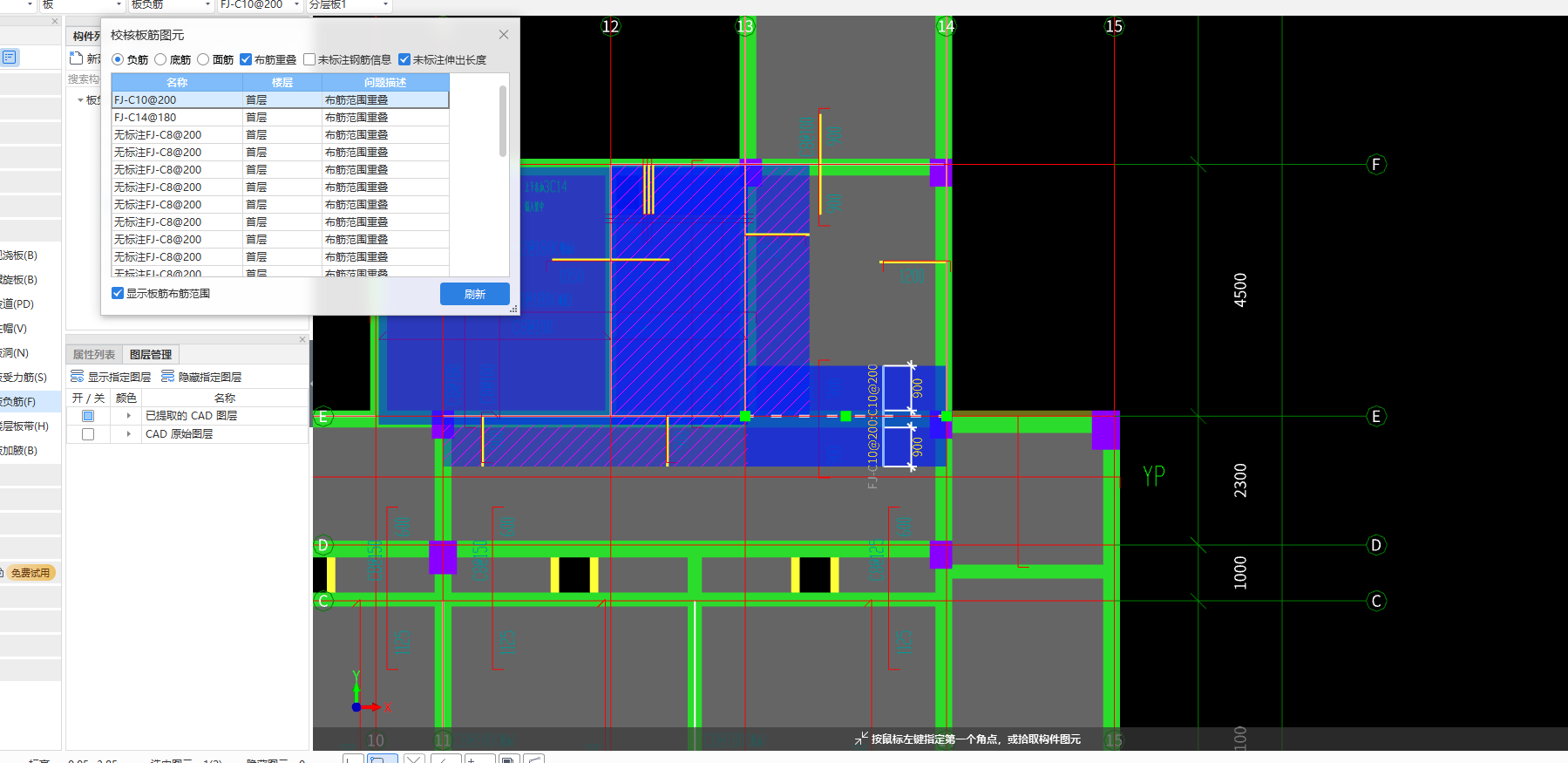Collapse the 板负筋 tree node
This screenshot has height=763, width=1568.
pos(80,100)
